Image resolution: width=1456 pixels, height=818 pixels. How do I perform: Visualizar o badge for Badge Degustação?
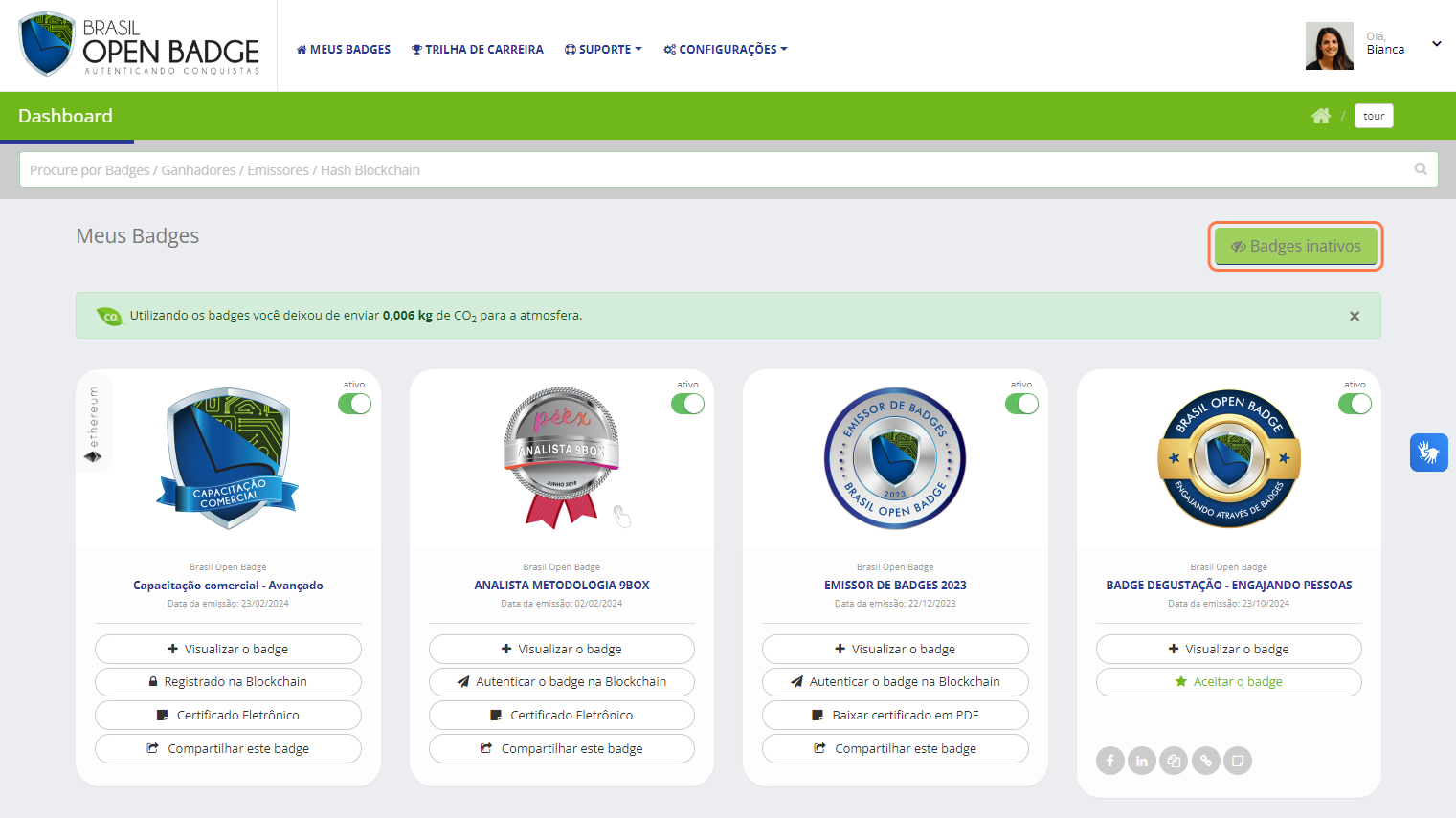(x=1229, y=649)
